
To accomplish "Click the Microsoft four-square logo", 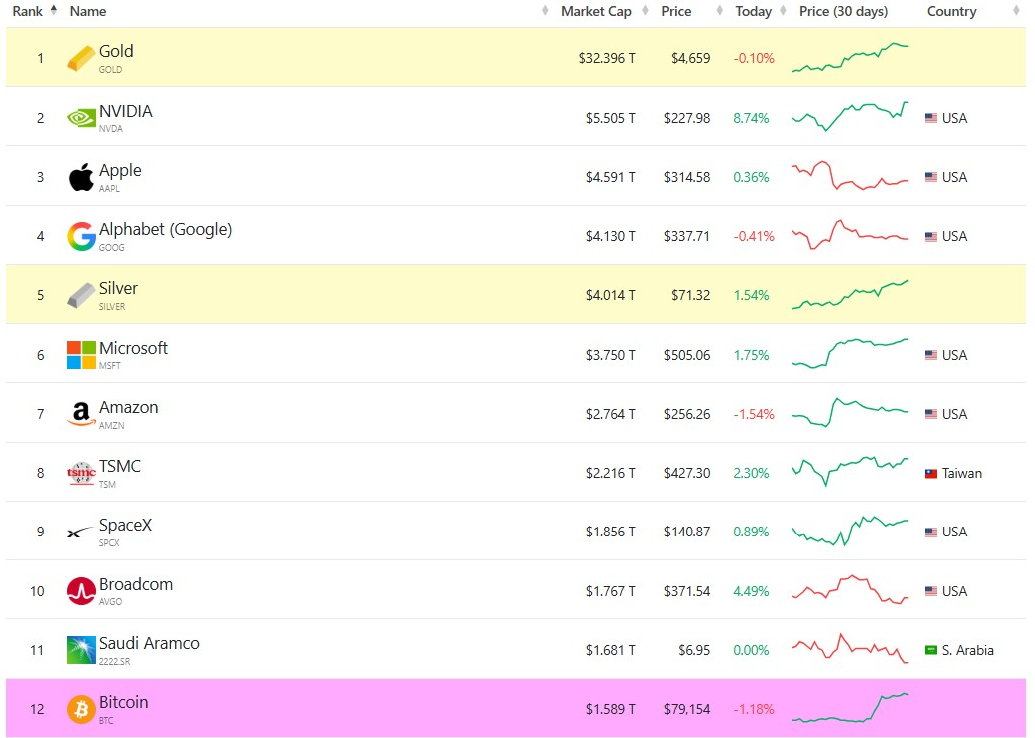I will pyautogui.click(x=81, y=355).
